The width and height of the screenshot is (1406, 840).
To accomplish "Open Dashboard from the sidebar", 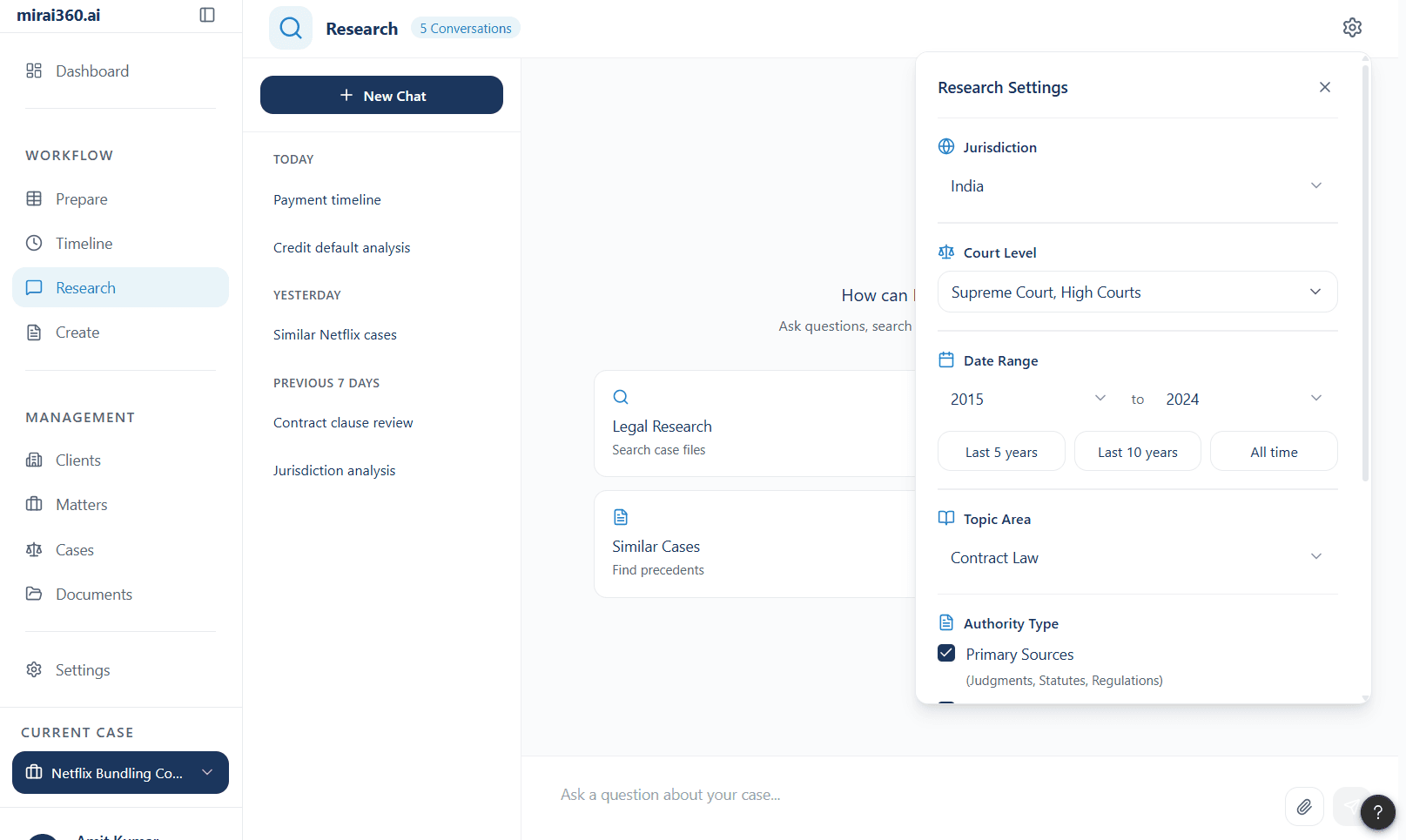I will coord(92,71).
